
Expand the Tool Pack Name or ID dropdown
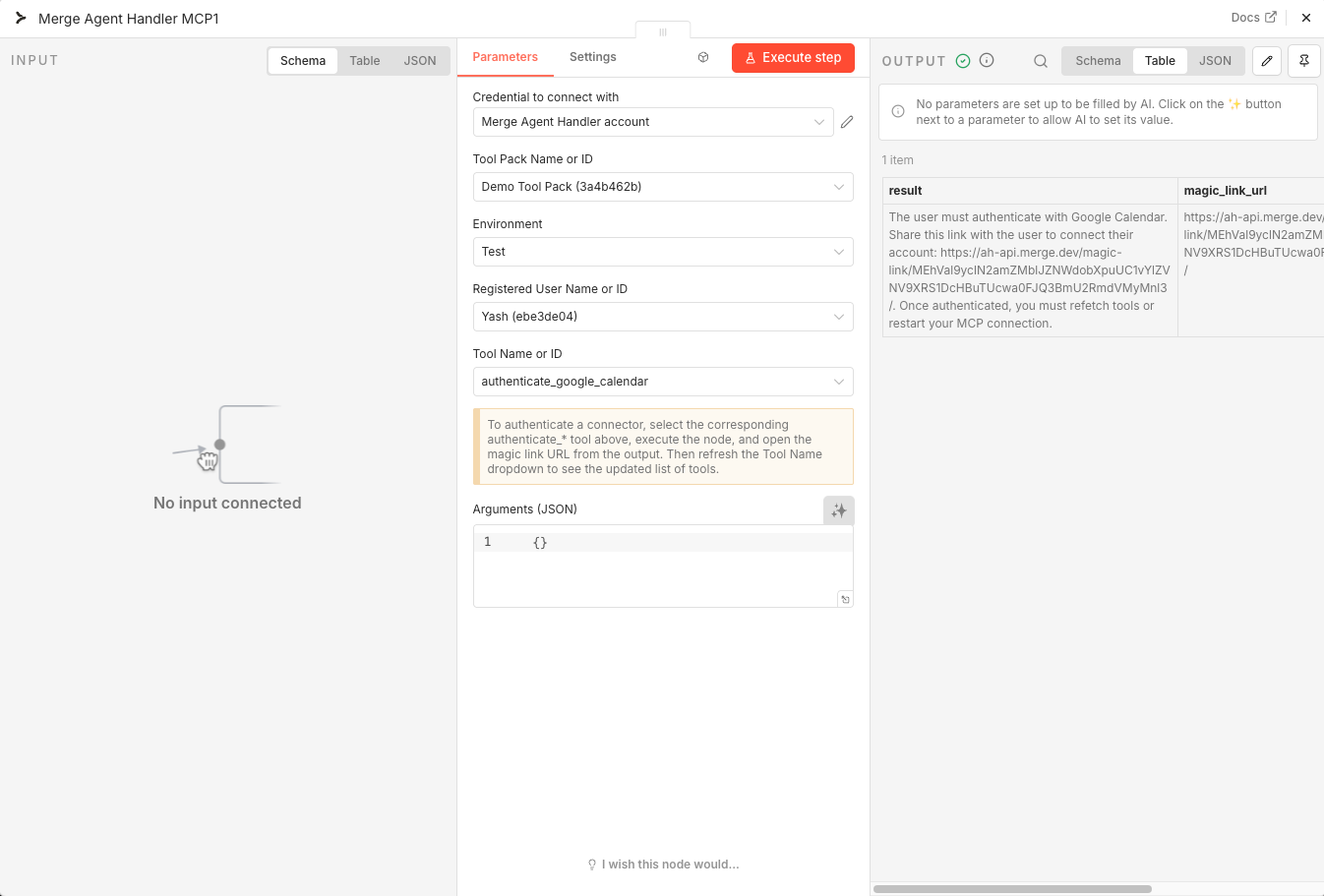[663, 187]
